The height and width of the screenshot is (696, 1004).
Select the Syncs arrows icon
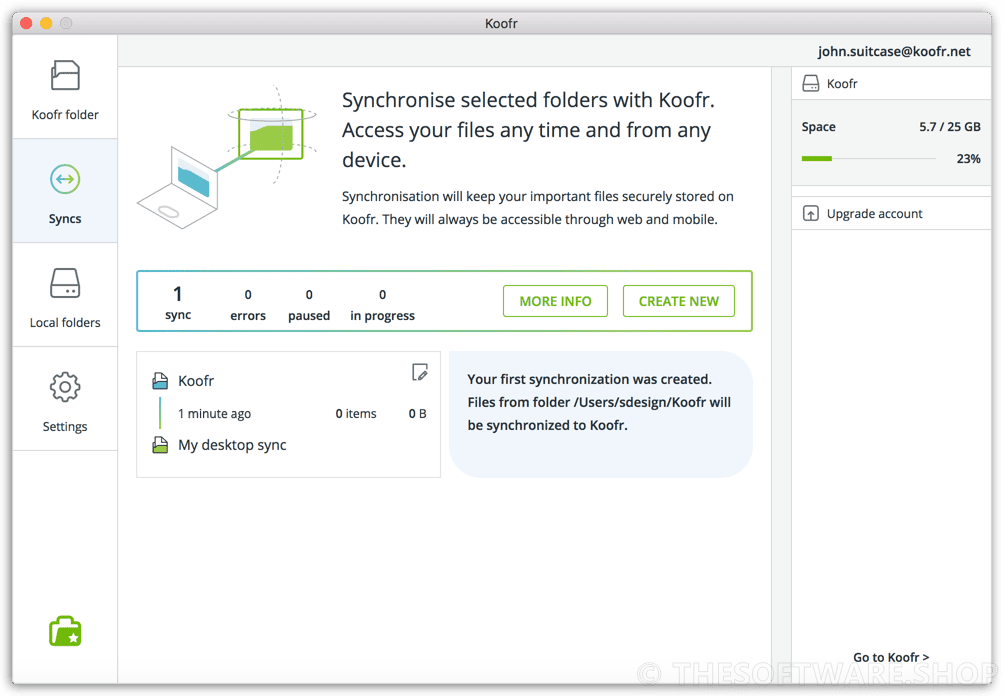pos(65,179)
